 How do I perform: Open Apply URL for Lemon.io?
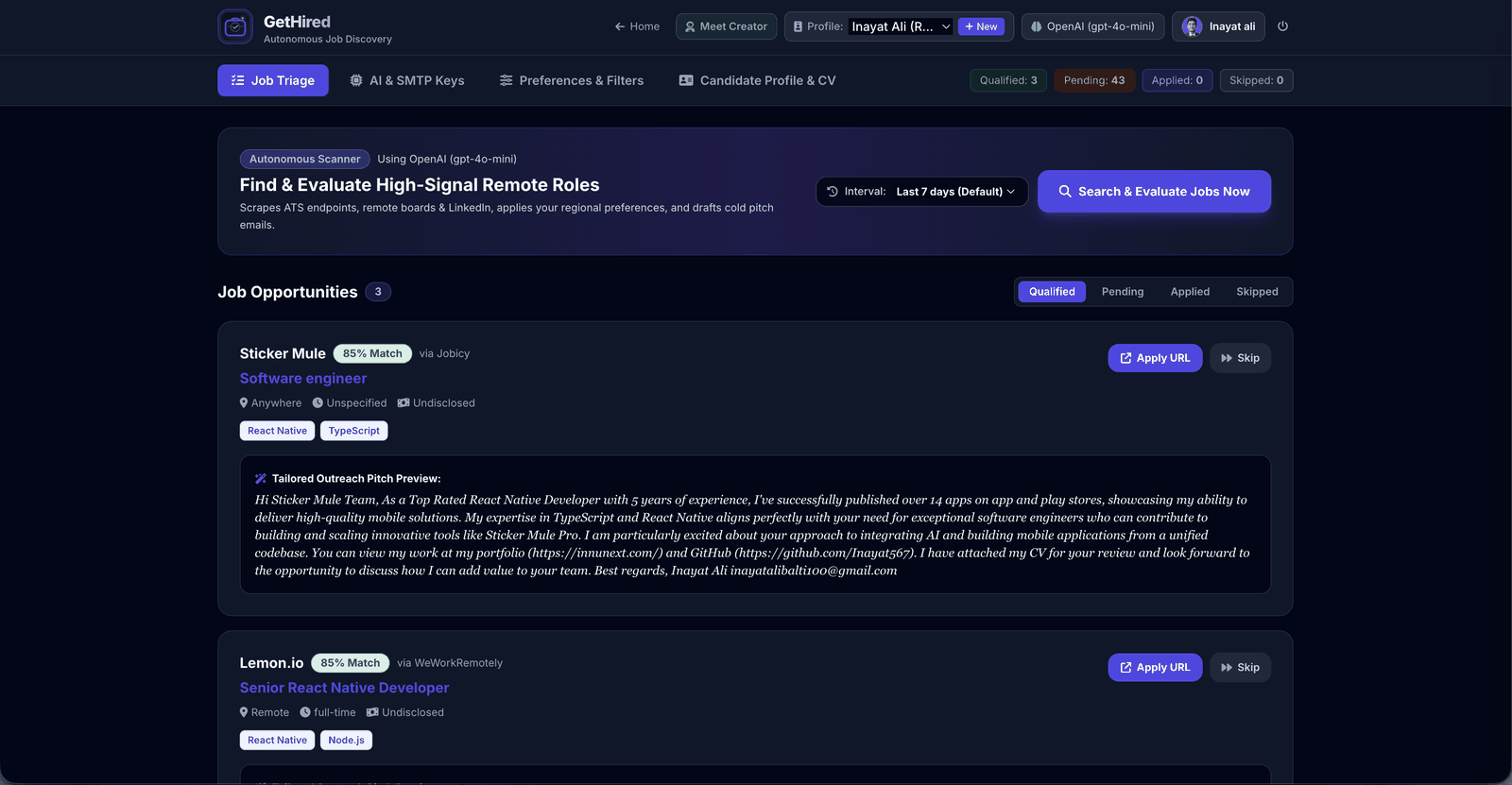coord(1155,667)
